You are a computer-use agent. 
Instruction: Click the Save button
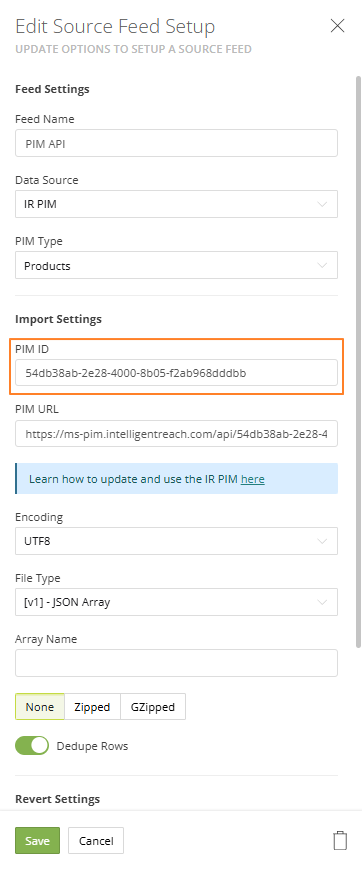click(x=38, y=841)
